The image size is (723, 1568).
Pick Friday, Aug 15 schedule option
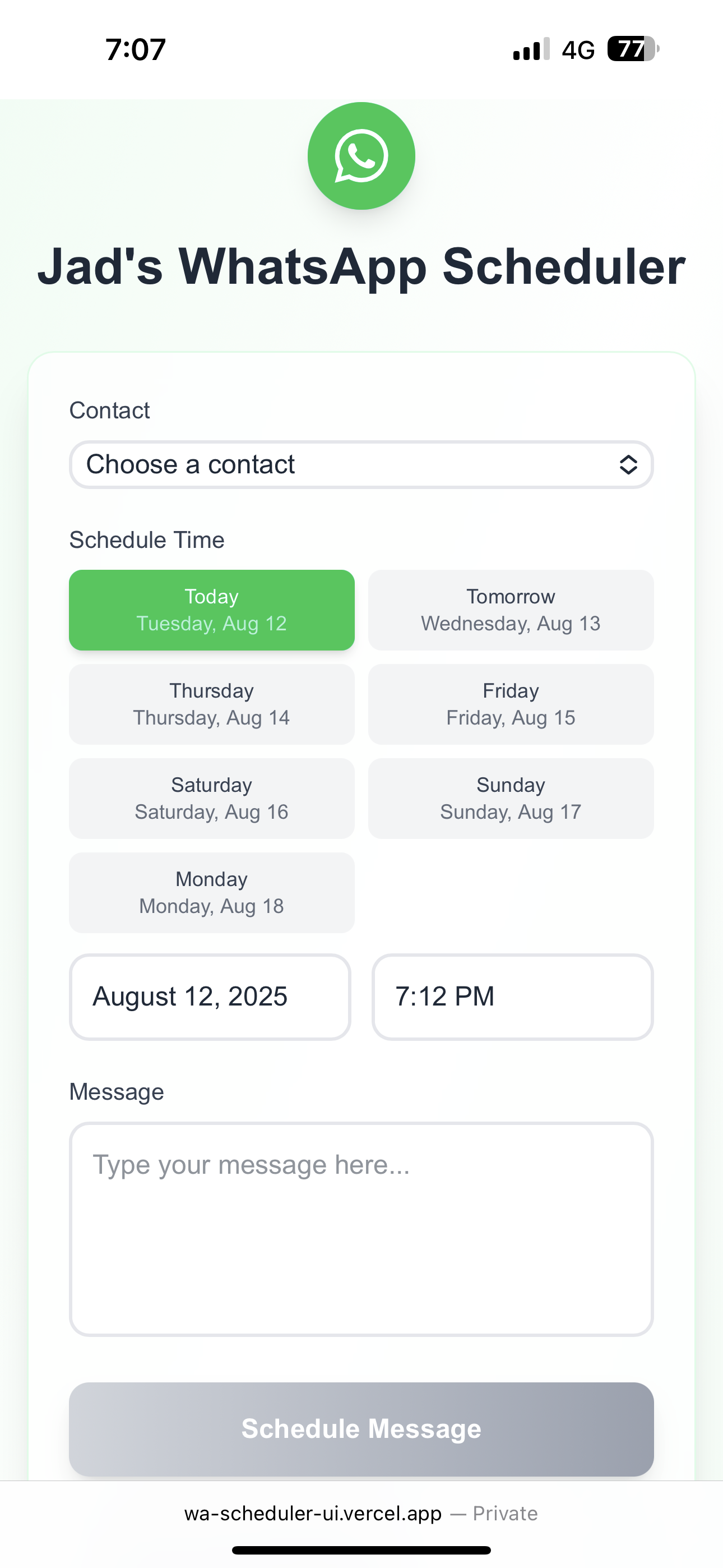511,704
